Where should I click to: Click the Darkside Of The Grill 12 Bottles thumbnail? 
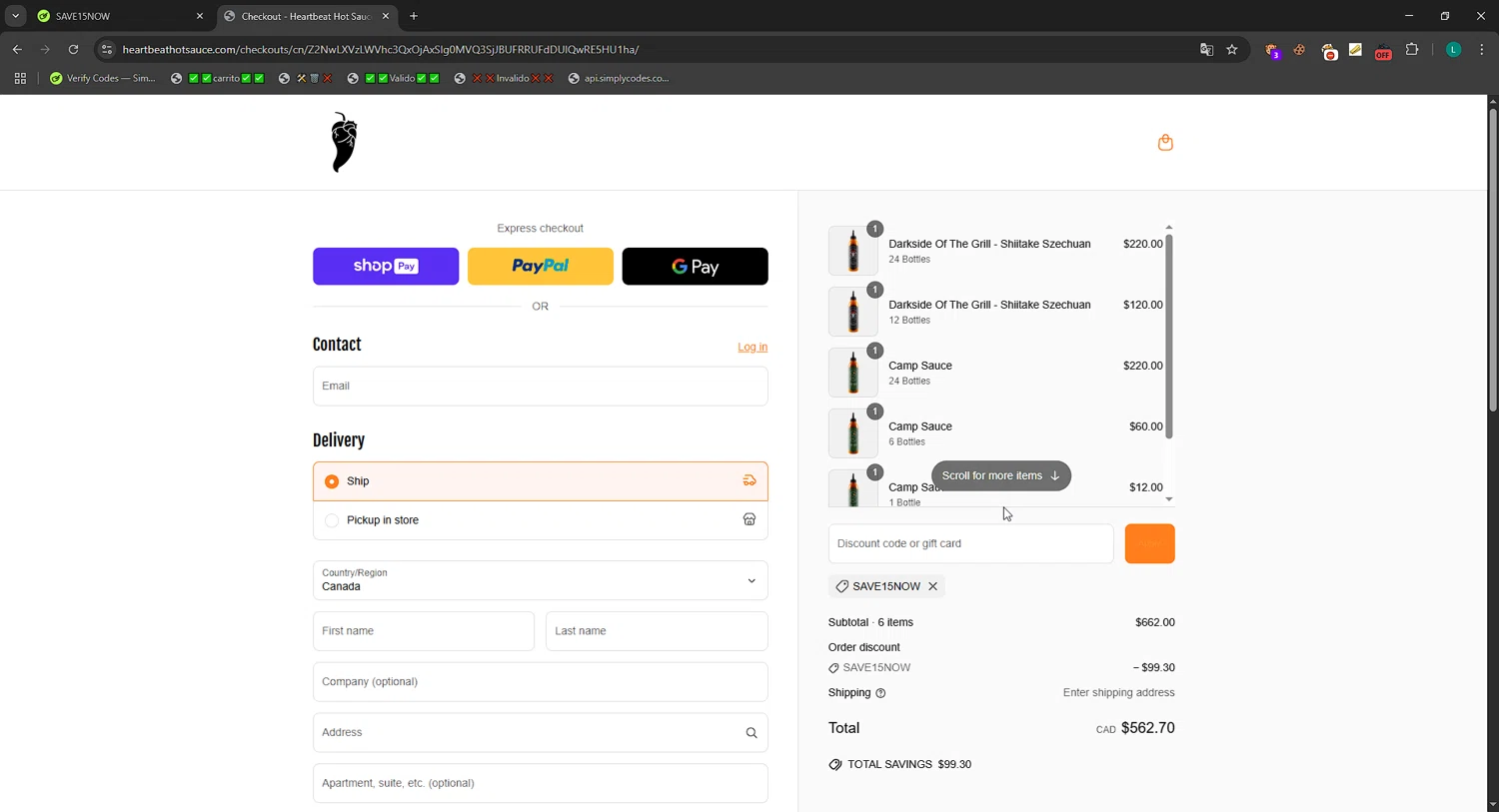point(853,312)
